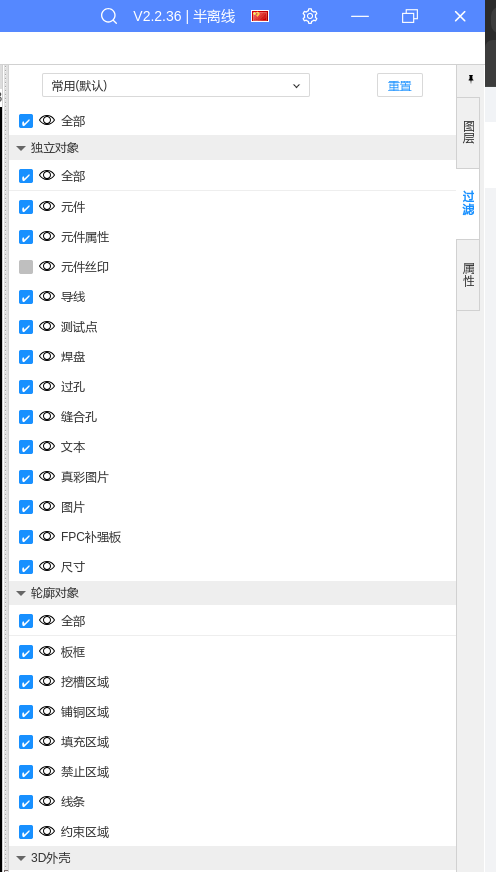This screenshot has width=496, height=872.
Task: Hide 导线 using its eye icon
Action: [47, 296]
